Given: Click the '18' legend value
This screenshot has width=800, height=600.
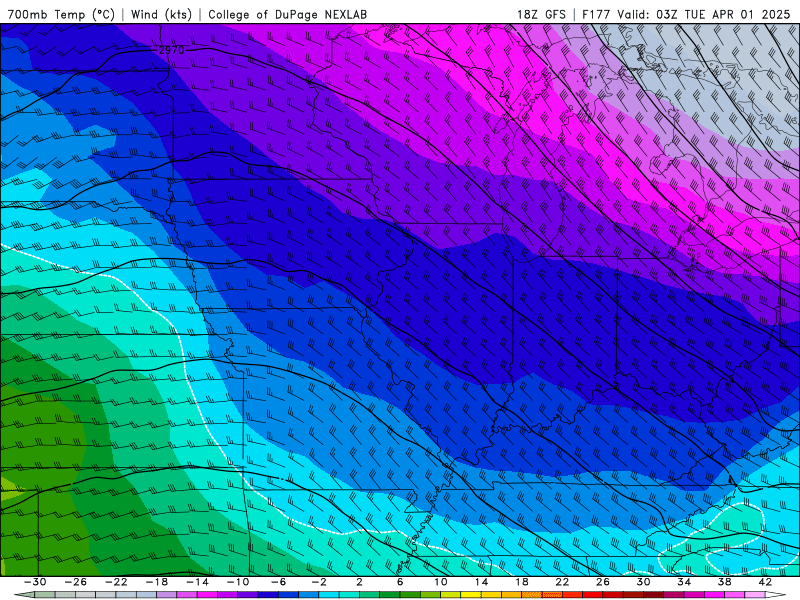Looking at the screenshot, I should [521, 582].
